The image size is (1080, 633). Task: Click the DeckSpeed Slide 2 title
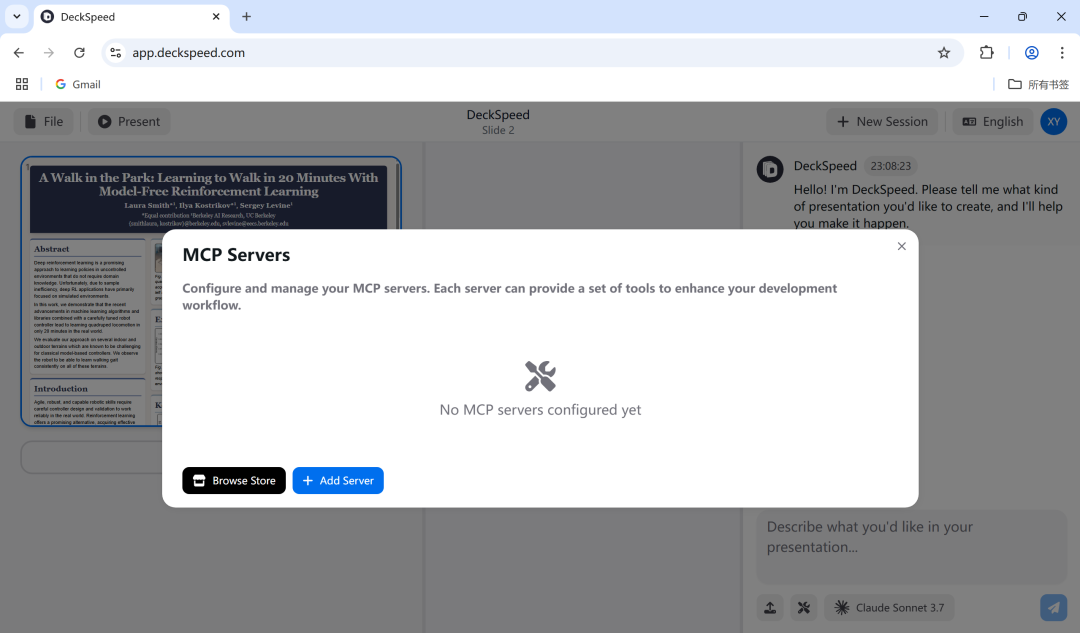(x=498, y=122)
